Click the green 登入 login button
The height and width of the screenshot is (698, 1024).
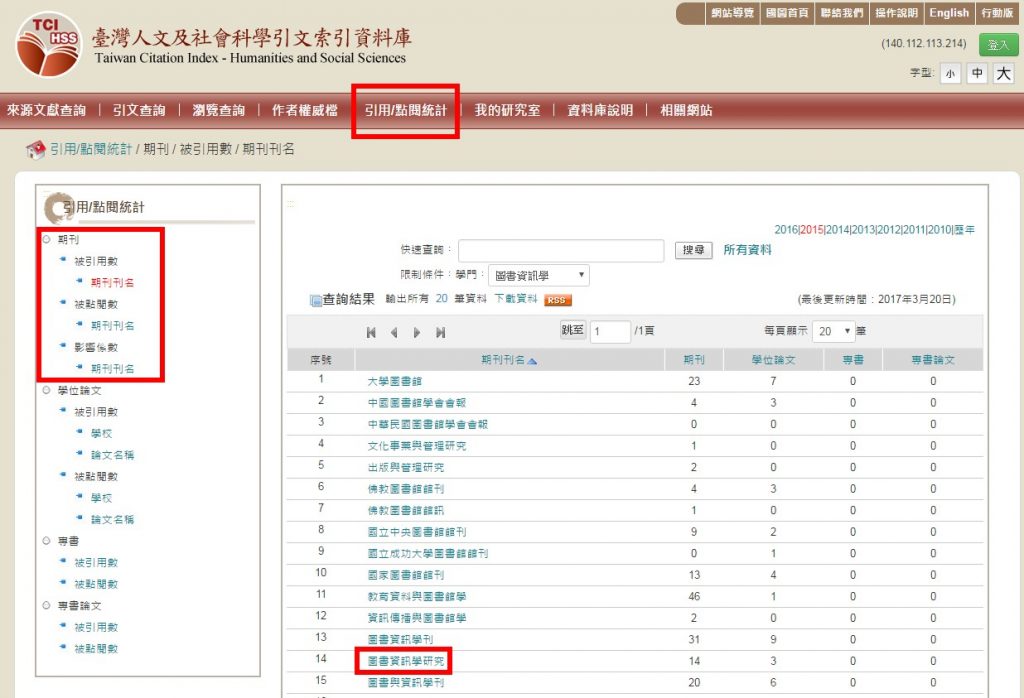[998, 45]
